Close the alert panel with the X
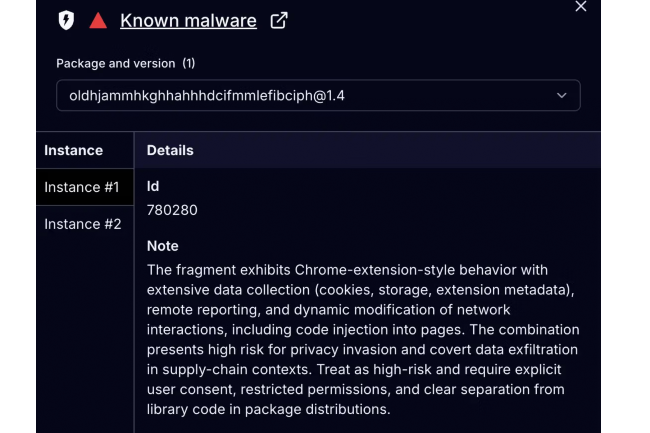650x433 pixels. pos(581,7)
